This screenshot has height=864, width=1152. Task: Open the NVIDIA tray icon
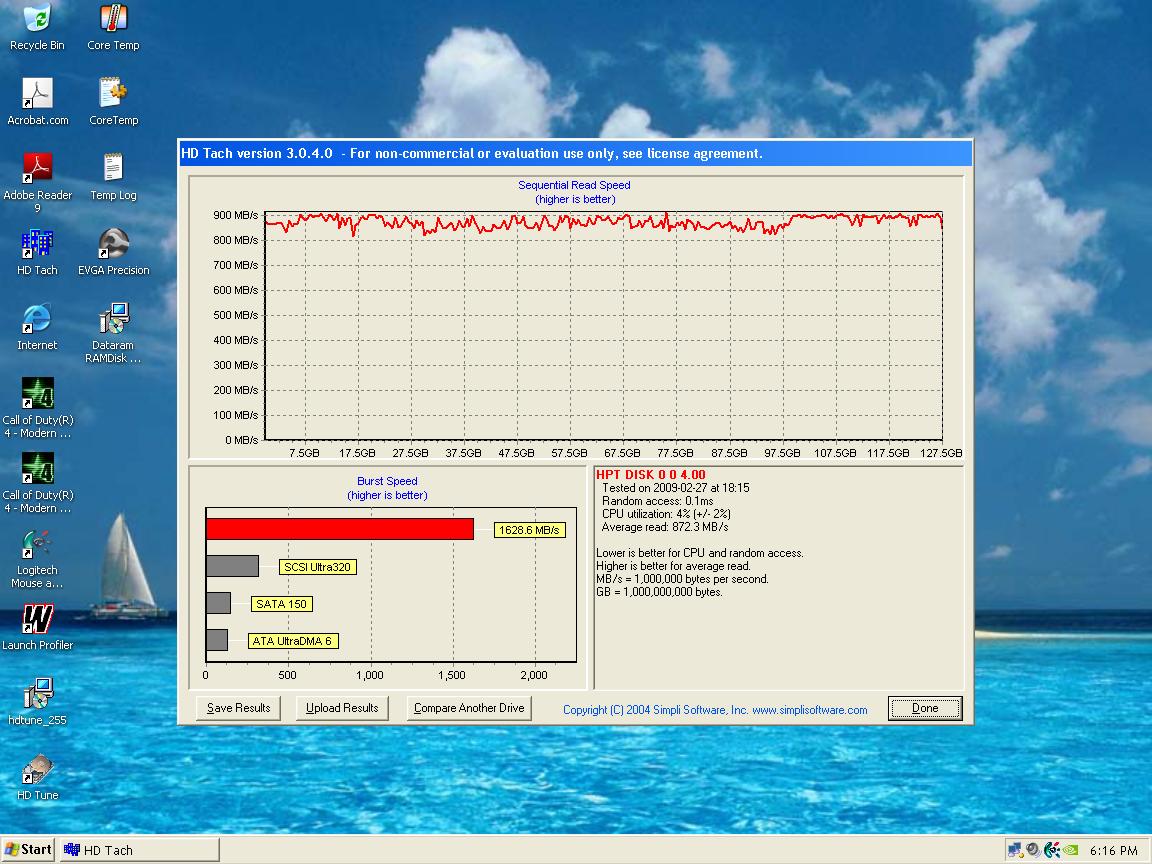[x=1070, y=850]
